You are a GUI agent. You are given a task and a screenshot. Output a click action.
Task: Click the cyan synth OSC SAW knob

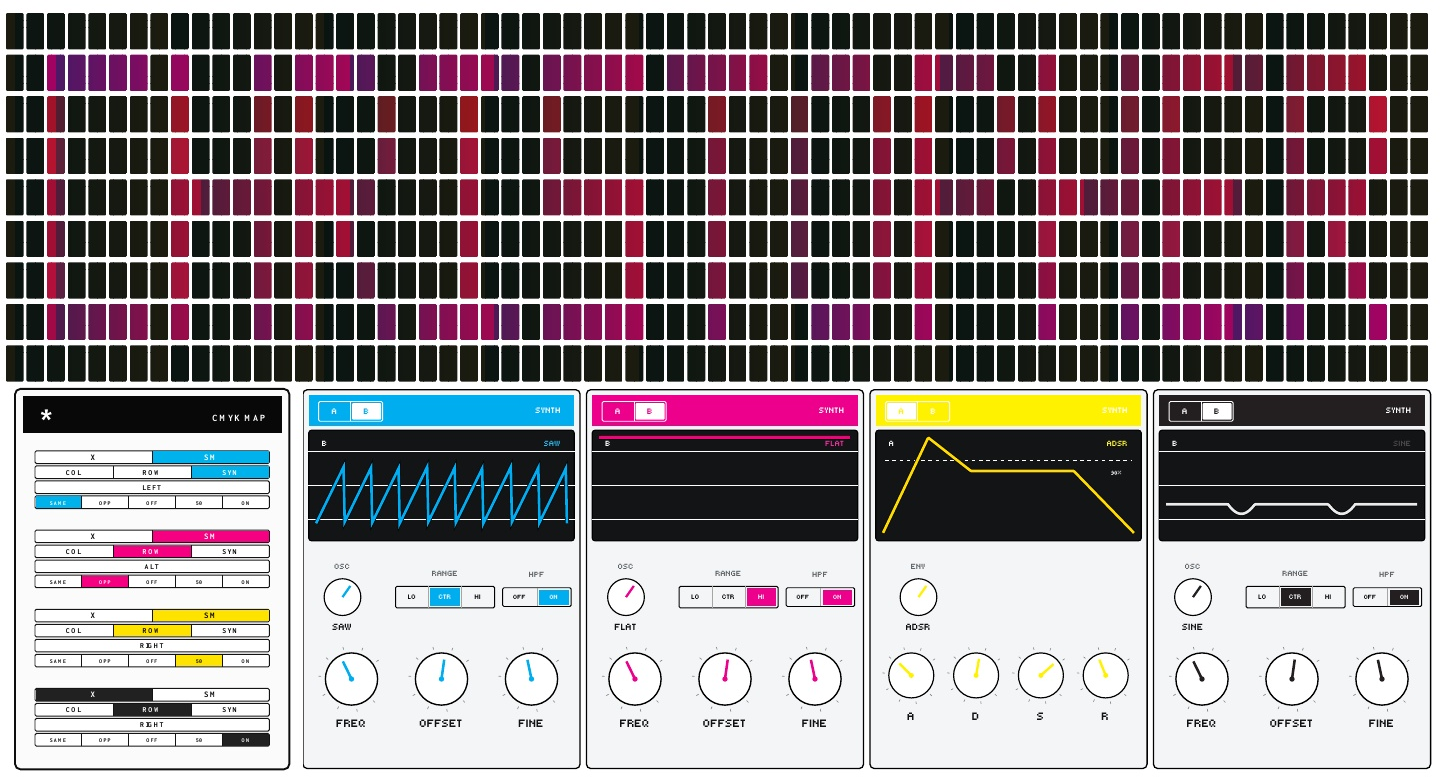point(342,597)
